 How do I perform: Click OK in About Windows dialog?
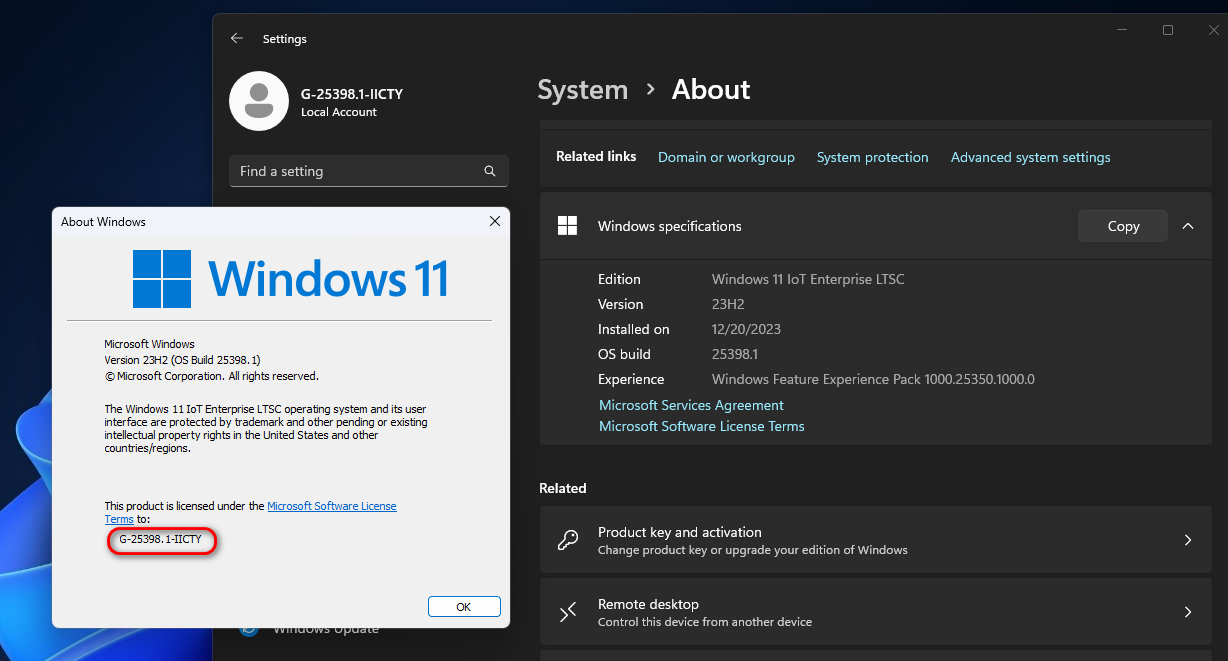coord(464,607)
